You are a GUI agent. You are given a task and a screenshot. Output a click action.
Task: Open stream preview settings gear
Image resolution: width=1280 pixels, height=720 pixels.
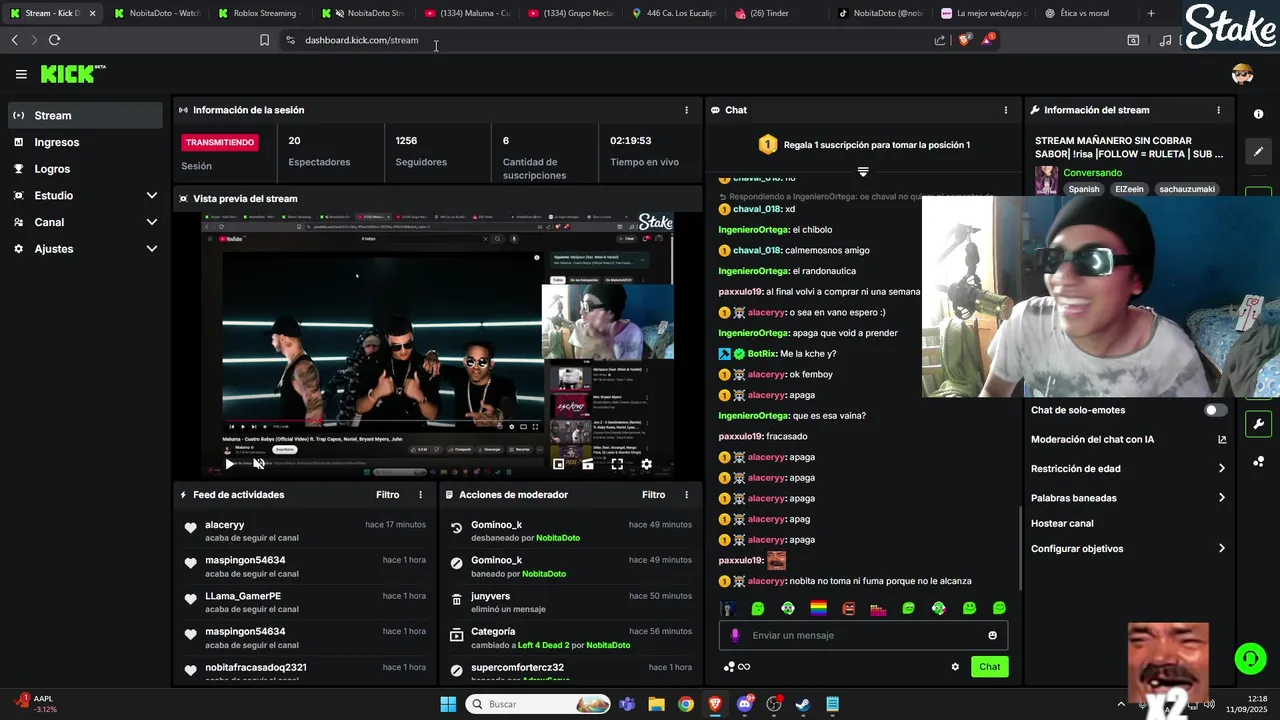coord(646,464)
